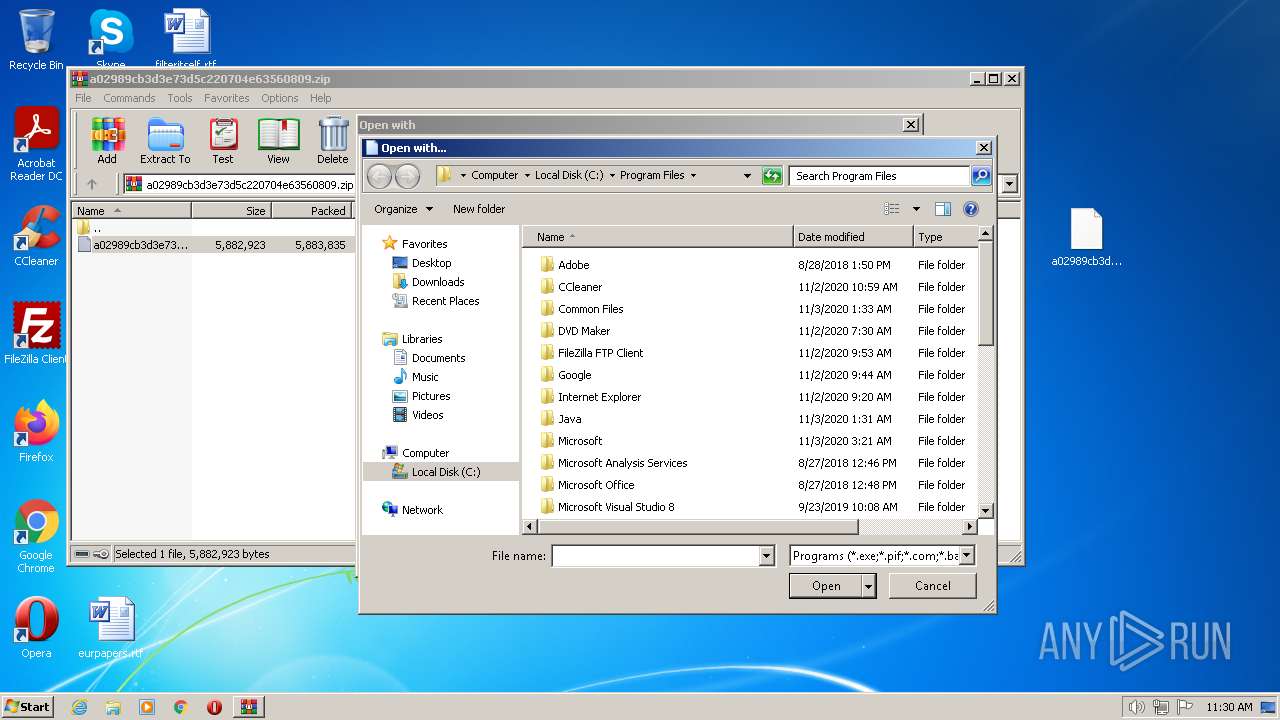
Task: Open Acrobat Reader DC desktop icon
Action: pos(37,145)
